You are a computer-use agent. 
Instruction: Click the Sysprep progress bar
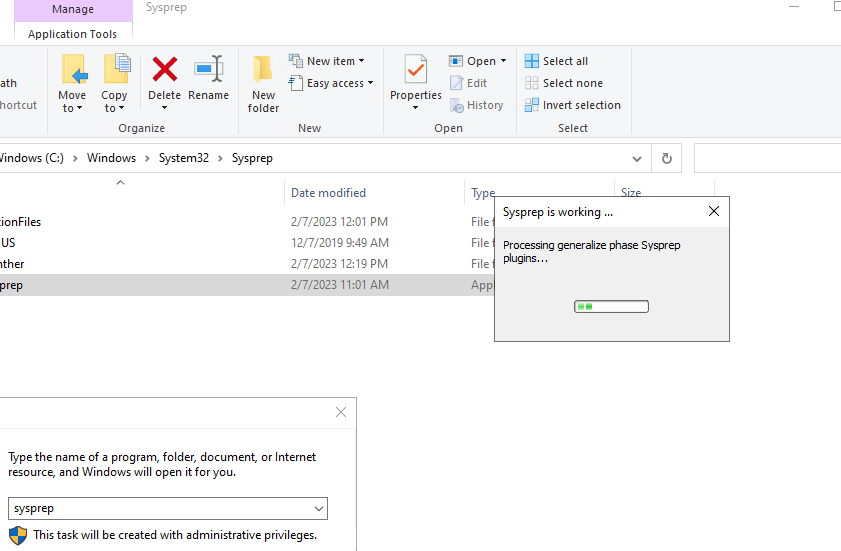[x=611, y=306]
